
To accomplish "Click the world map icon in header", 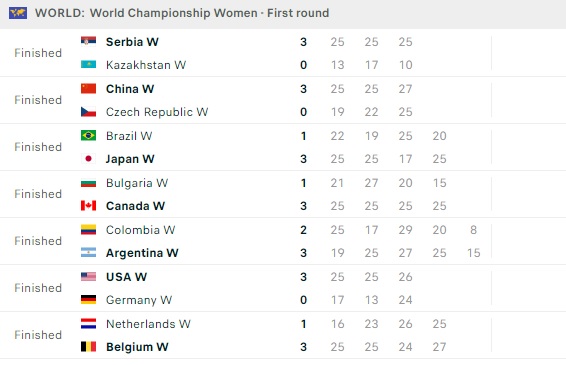I will coord(18,13).
